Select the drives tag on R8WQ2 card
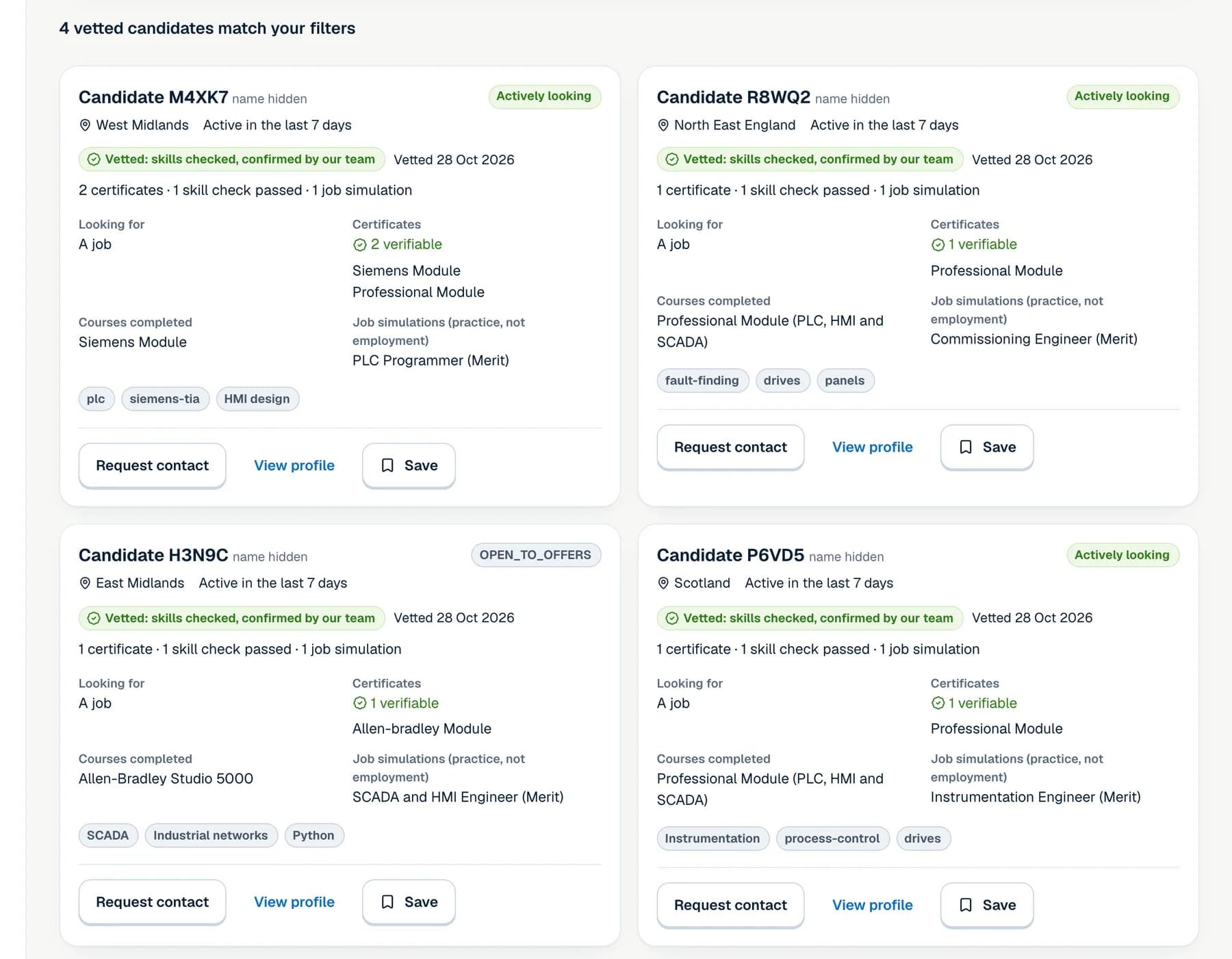This screenshot has height=959, width=1232. click(x=782, y=381)
